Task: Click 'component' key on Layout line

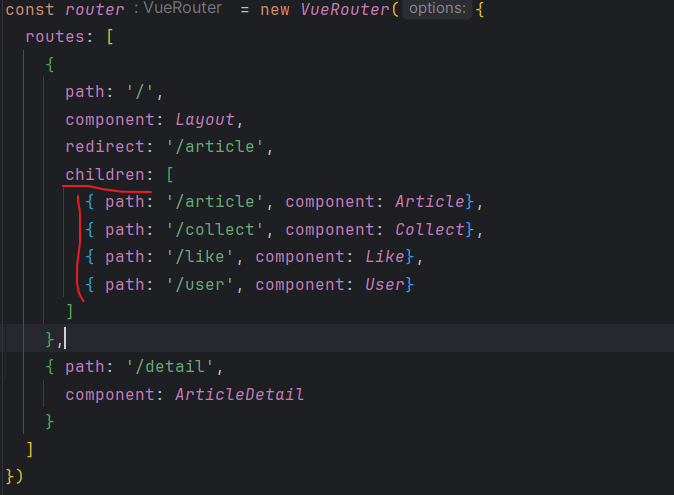Action: (x=110, y=119)
